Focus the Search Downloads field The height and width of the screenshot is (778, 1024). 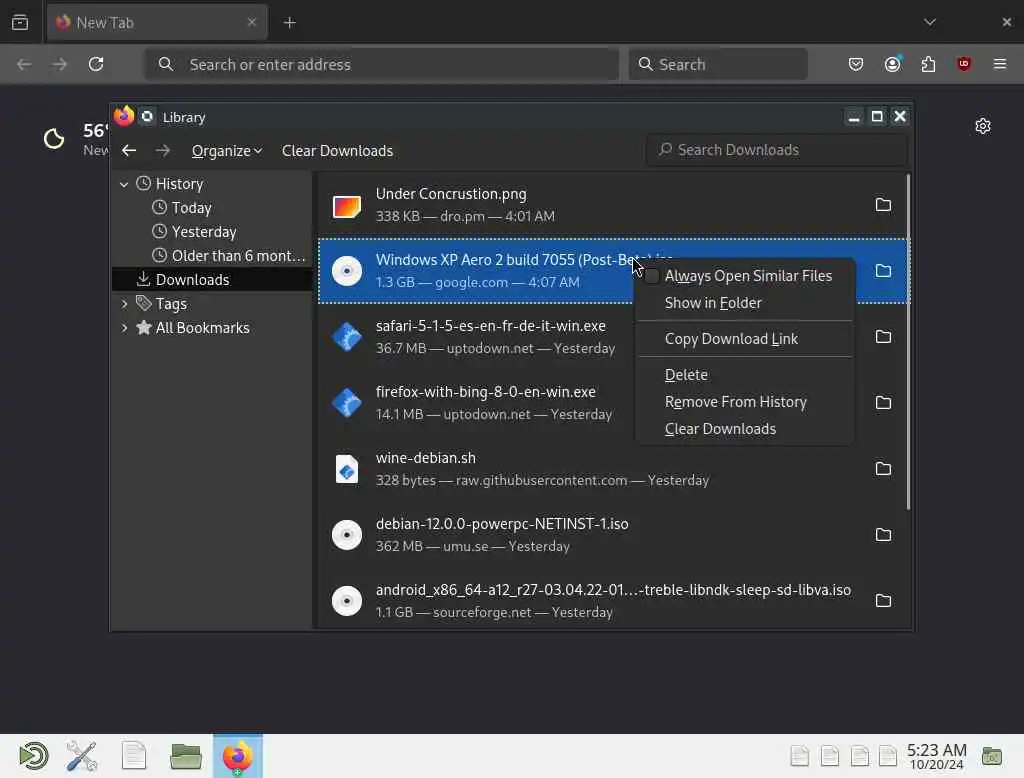coord(777,150)
